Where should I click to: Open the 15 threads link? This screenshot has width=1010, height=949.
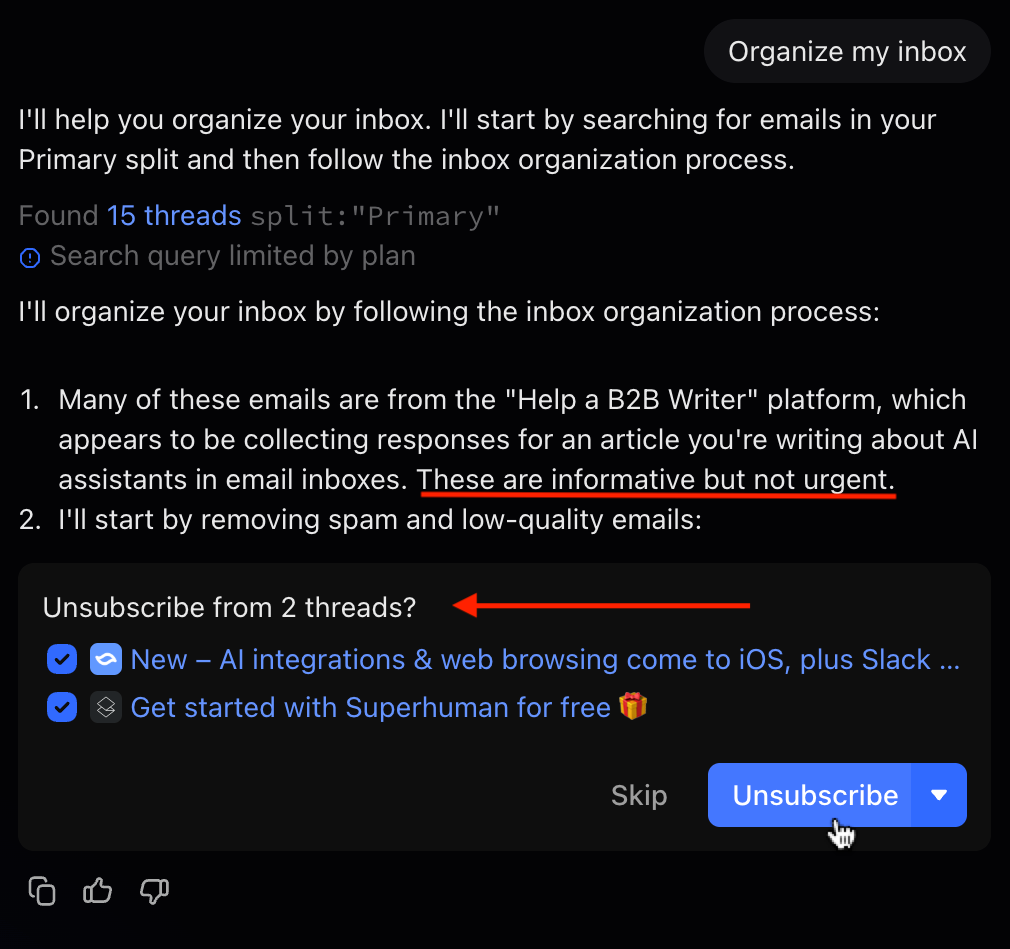point(174,215)
